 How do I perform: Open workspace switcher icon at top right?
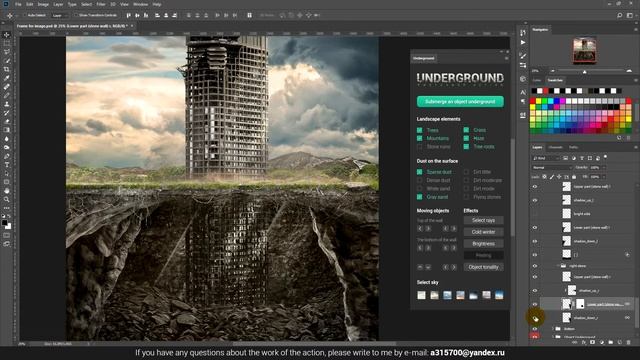(630, 15)
